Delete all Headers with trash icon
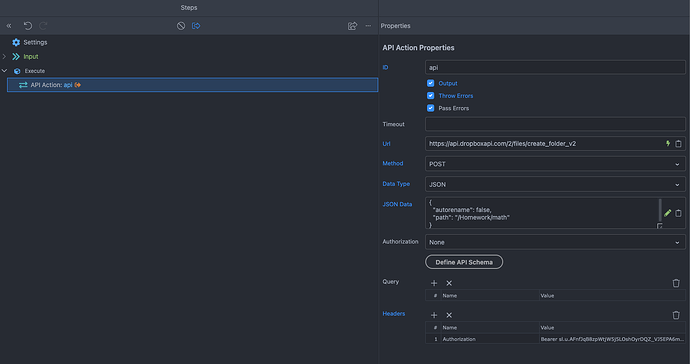The image size is (690, 364). pyautogui.click(x=676, y=315)
